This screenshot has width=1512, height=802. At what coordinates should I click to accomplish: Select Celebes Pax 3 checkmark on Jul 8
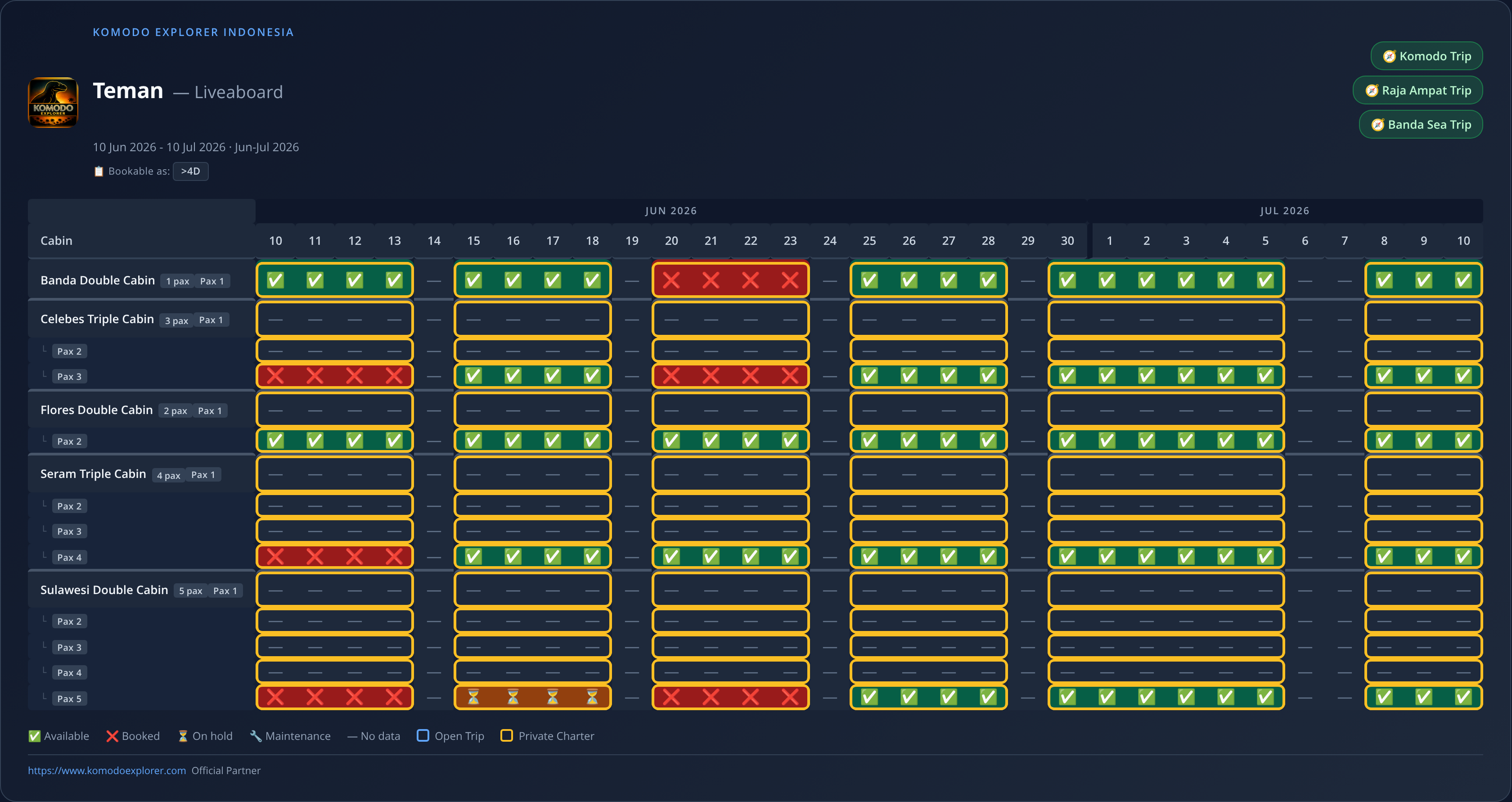pos(1384,376)
